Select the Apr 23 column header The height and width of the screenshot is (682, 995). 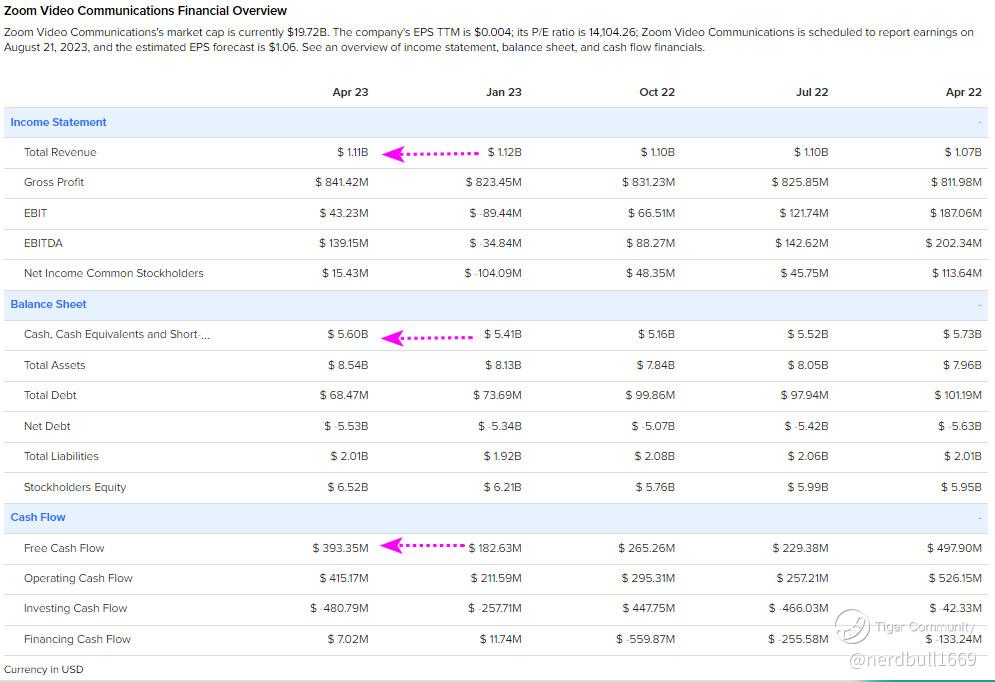350,92
